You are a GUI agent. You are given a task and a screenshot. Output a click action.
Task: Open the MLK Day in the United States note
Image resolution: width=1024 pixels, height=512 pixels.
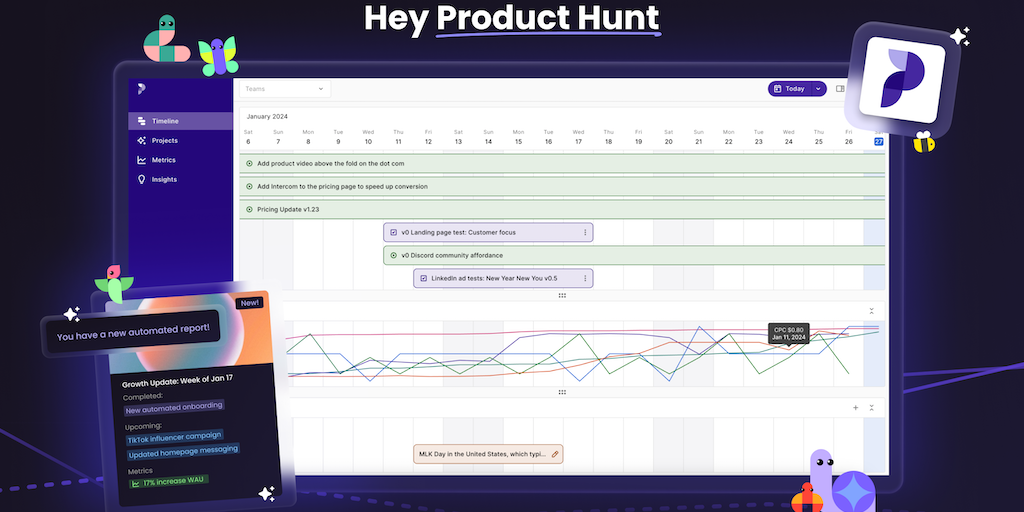tap(488, 454)
